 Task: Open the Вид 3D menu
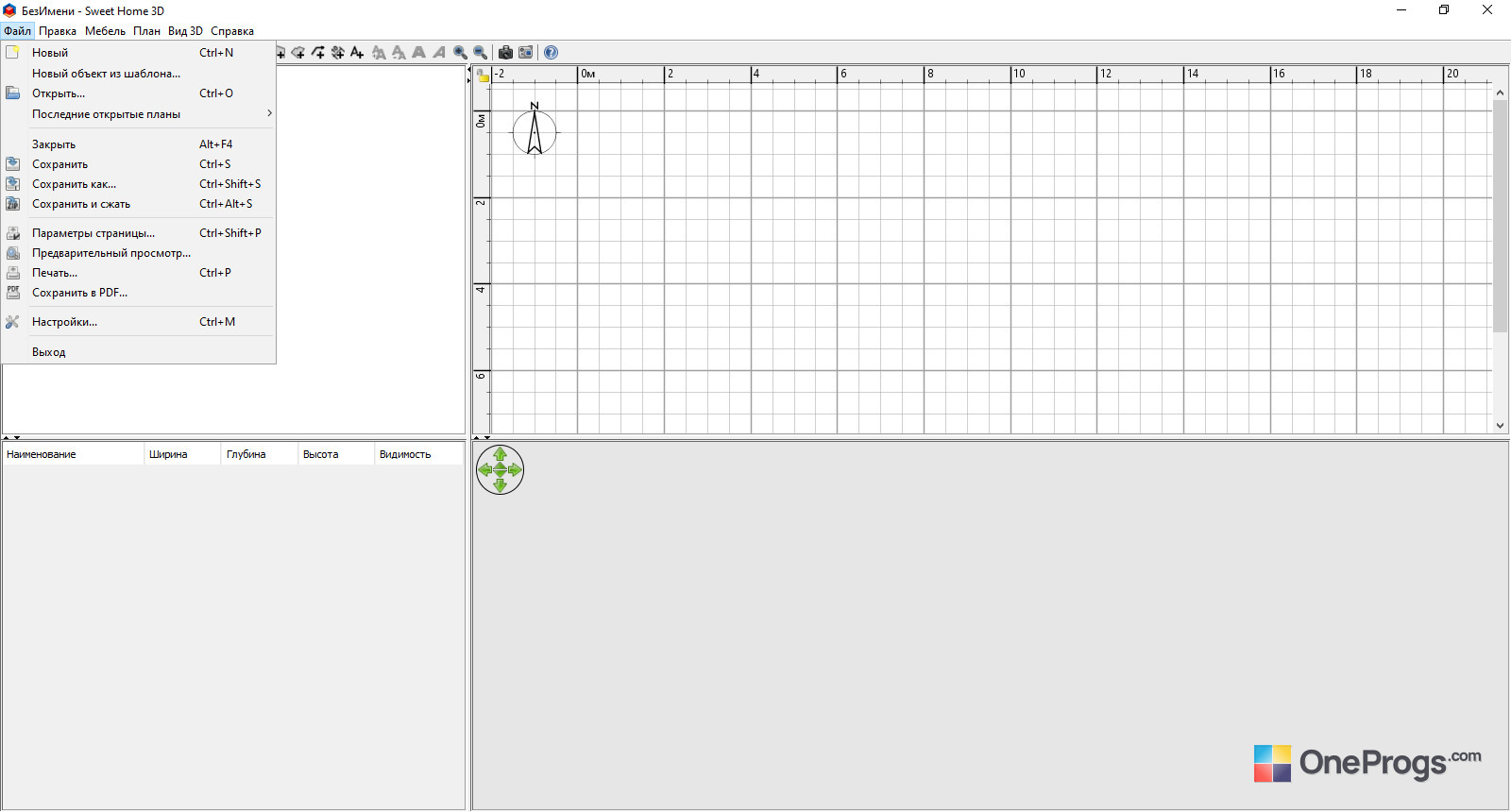185,31
